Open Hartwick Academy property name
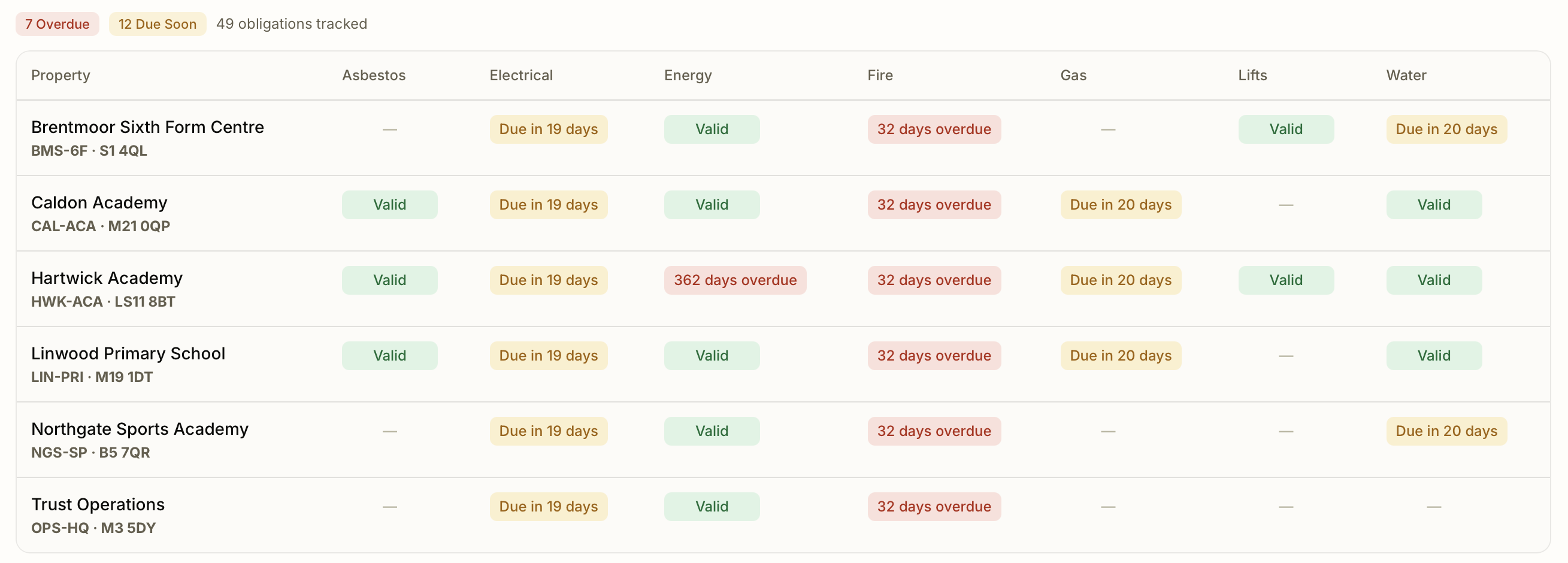 coord(107,278)
